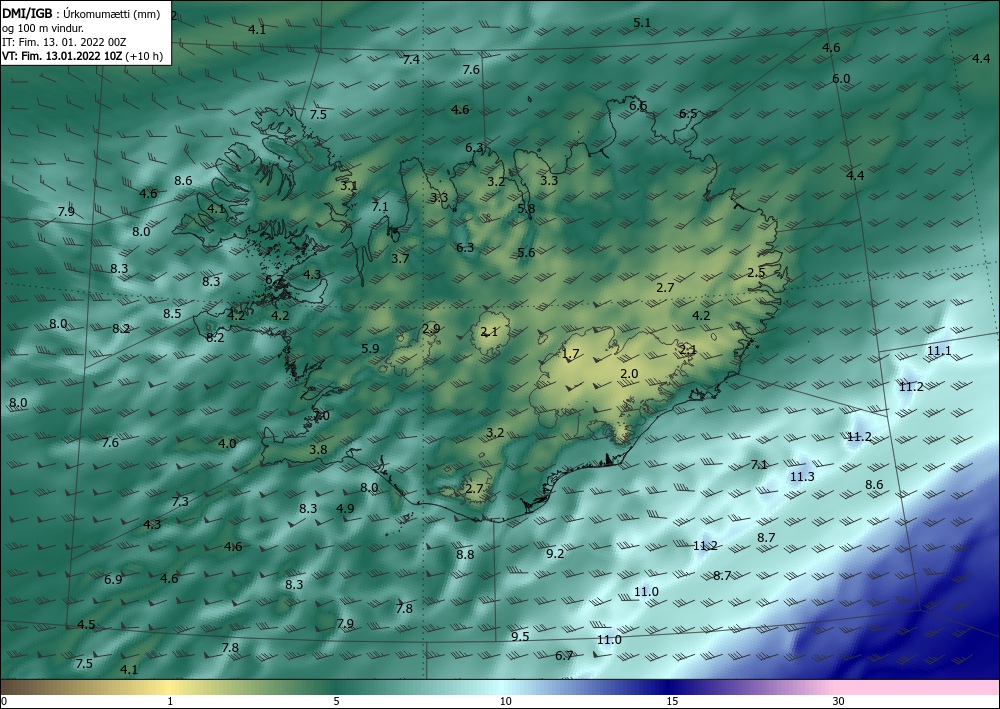Select the 7.0 value on the map
This screenshot has height=709, width=1000.
[x=321, y=416]
